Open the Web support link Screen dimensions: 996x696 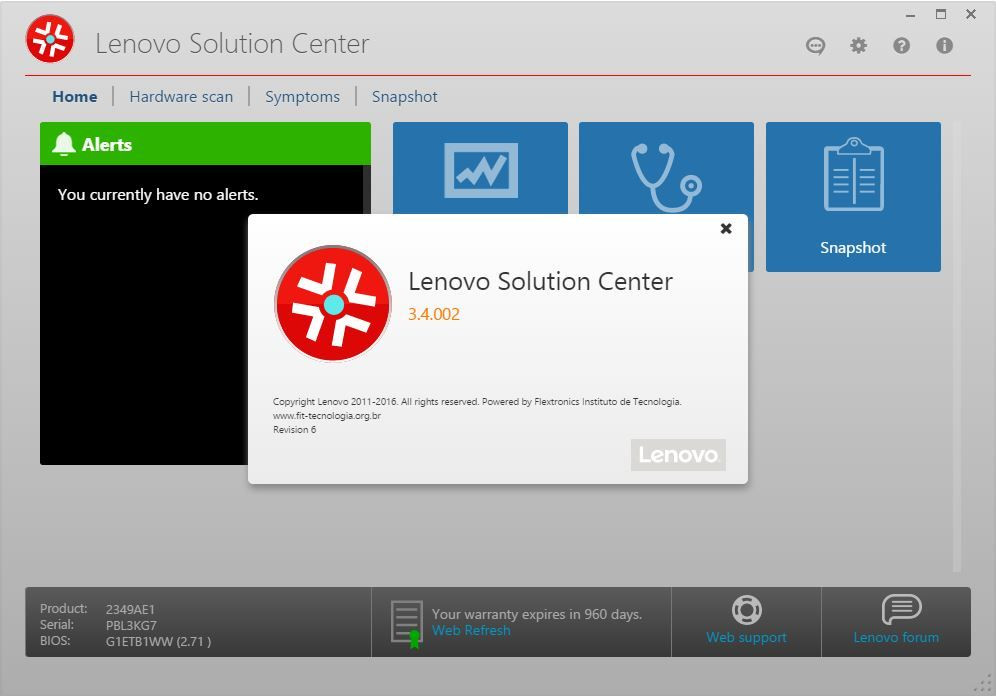pos(746,637)
